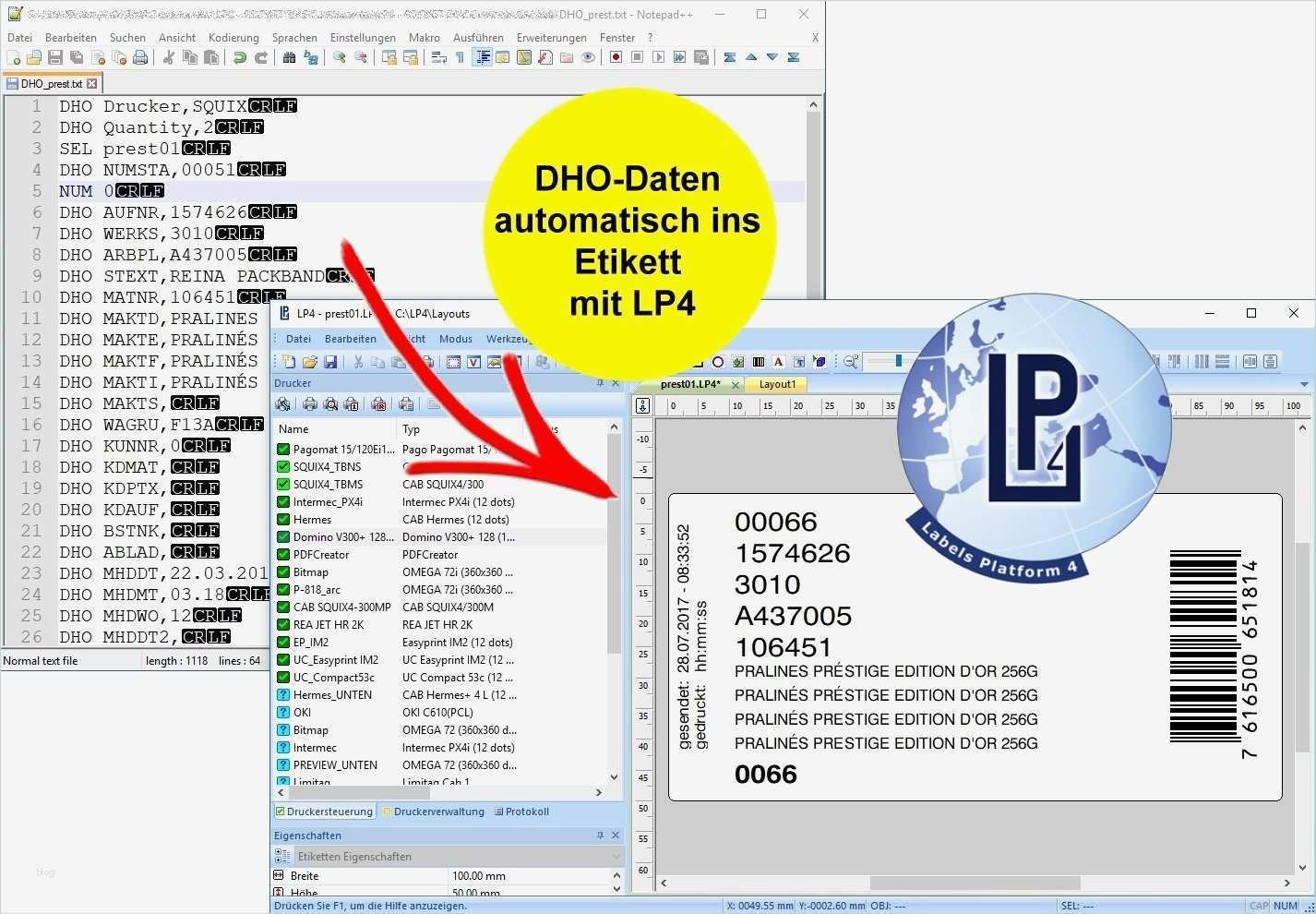Toggle the checkbox for P-818_arc printer
This screenshot has height=914, width=1316.
point(283,590)
